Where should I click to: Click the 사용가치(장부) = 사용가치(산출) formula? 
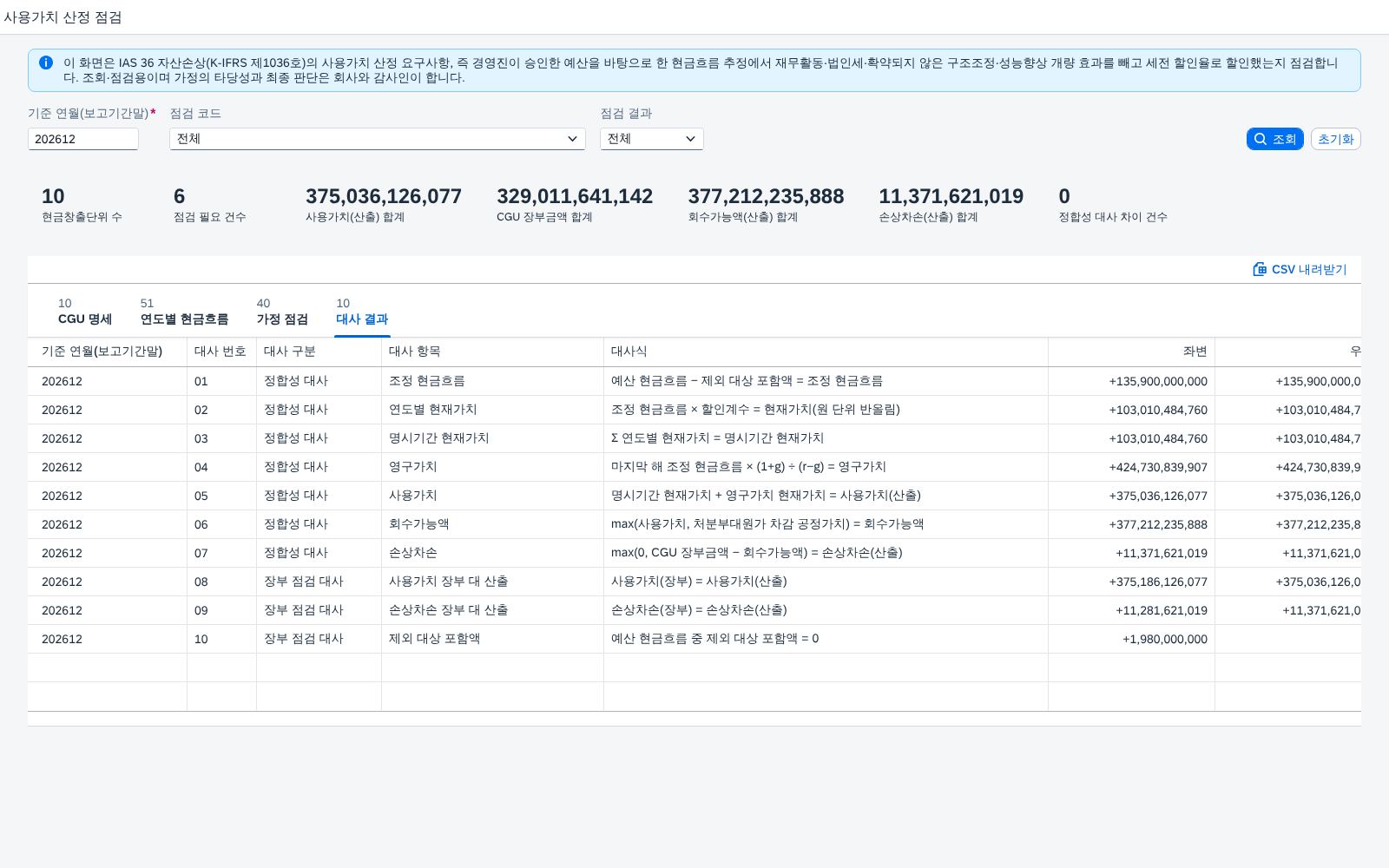pyautogui.click(x=699, y=582)
